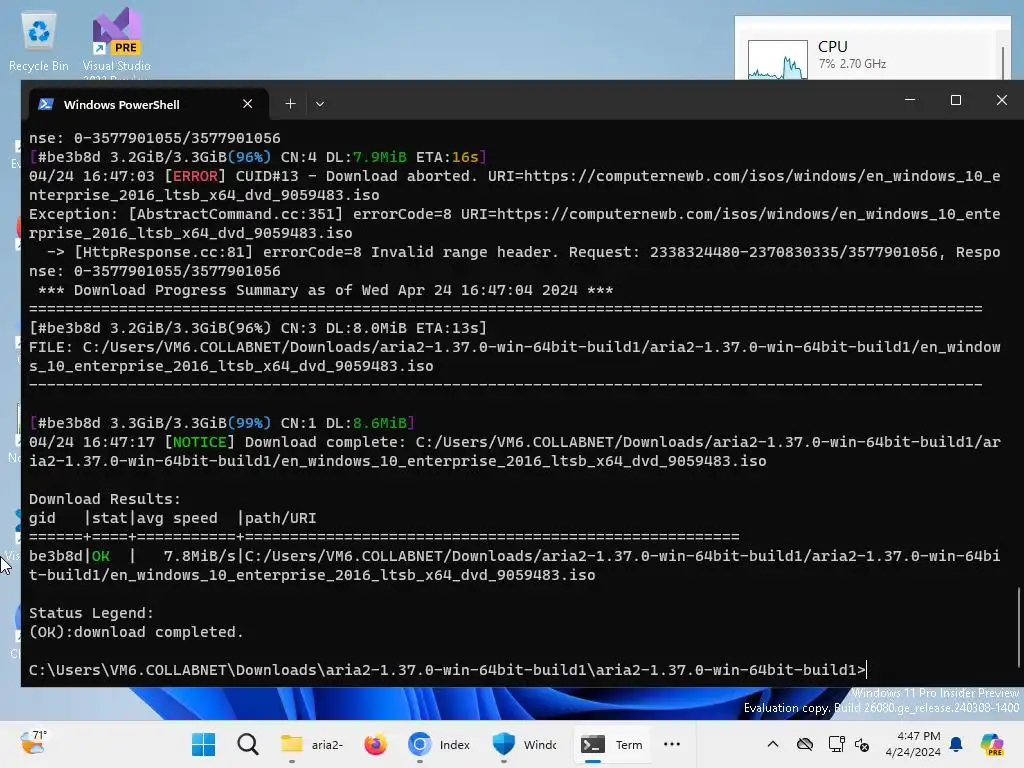Click '(OK):download completed.' line
The image size is (1024, 768).
click(136, 632)
